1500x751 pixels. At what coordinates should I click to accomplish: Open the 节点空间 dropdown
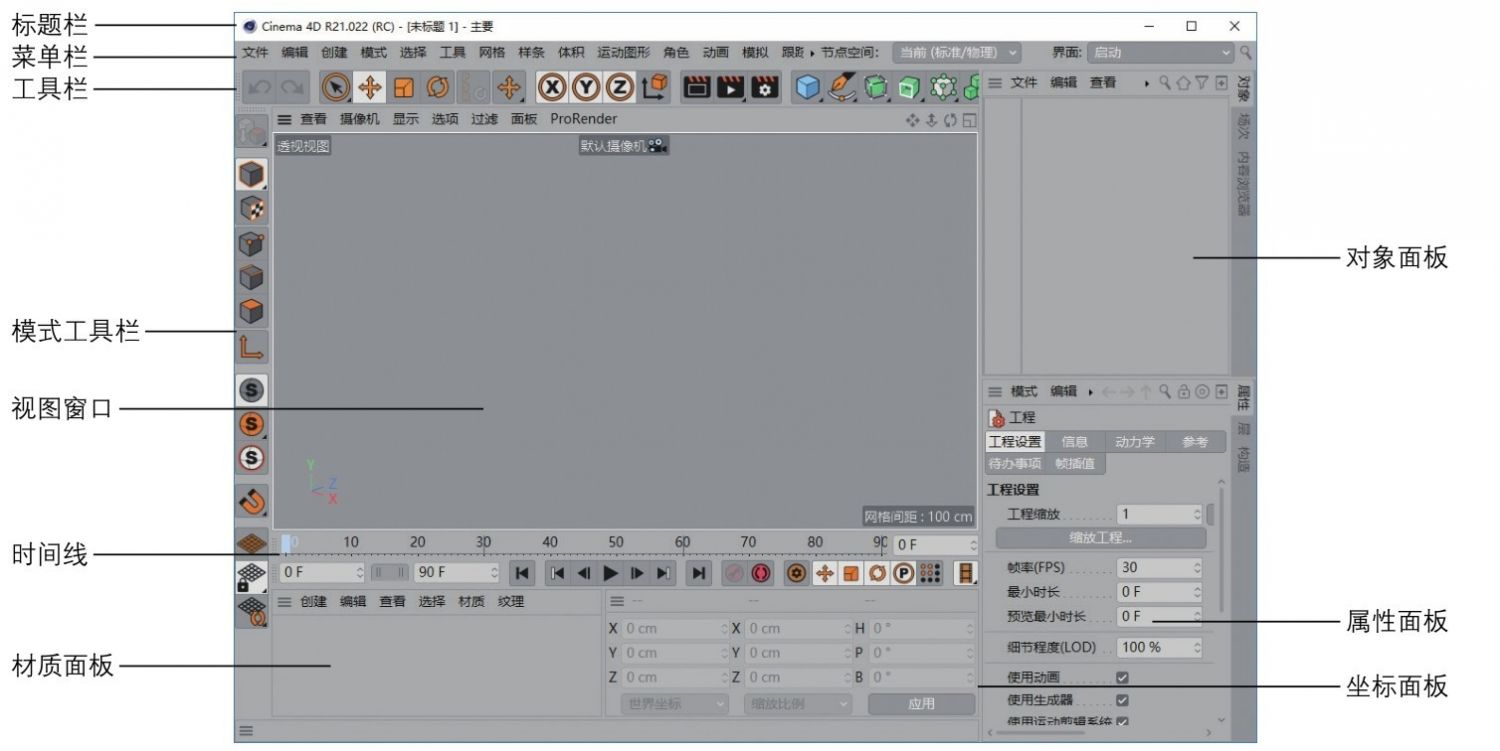(x=957, y=53)
